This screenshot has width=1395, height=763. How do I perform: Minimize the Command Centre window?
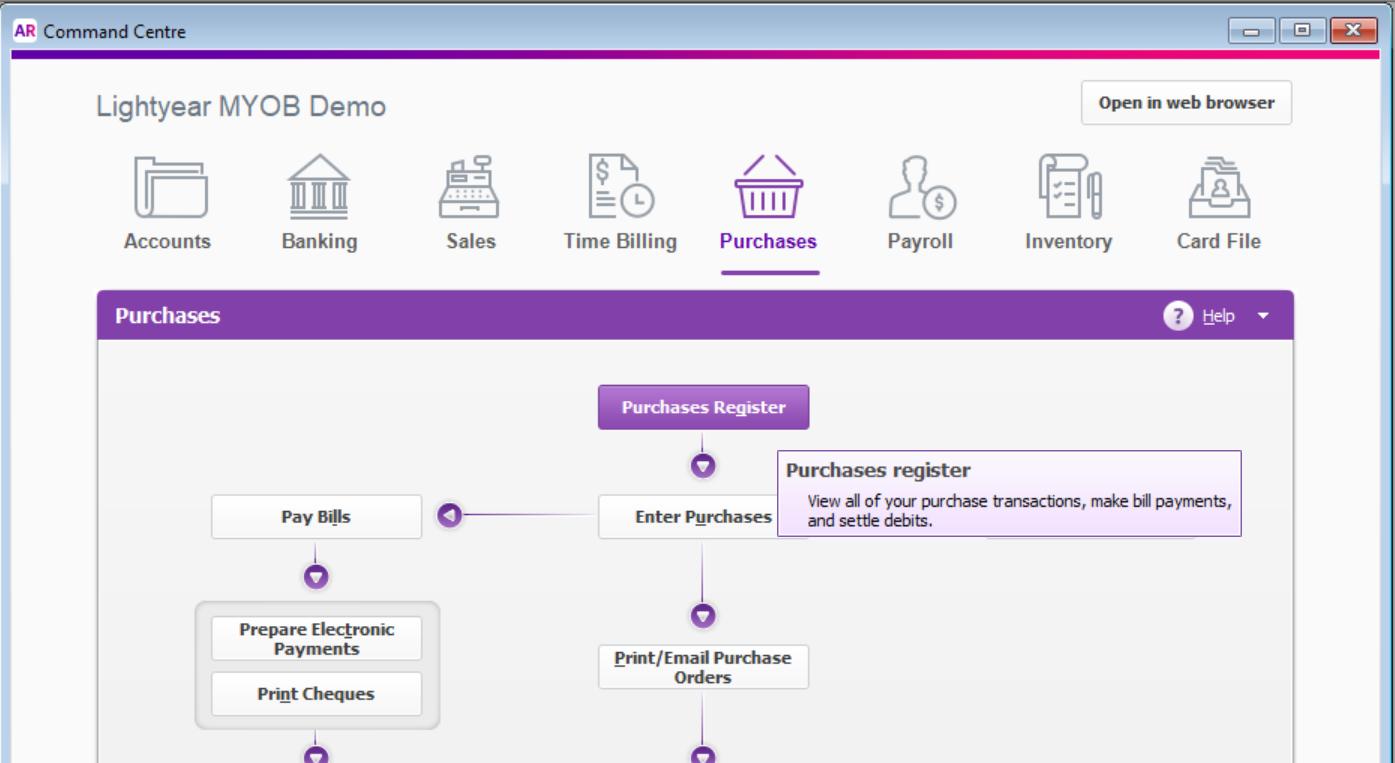pyautogui.click(x=1252, y=31)
